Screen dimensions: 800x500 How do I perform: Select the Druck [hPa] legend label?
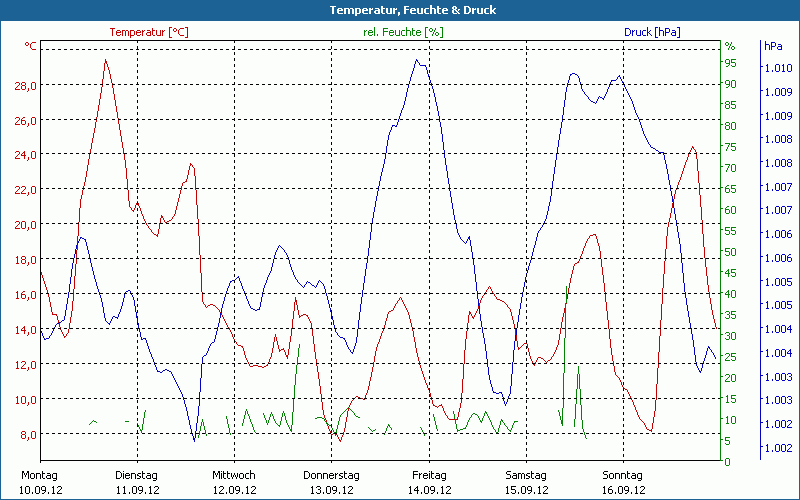[652, 32]
